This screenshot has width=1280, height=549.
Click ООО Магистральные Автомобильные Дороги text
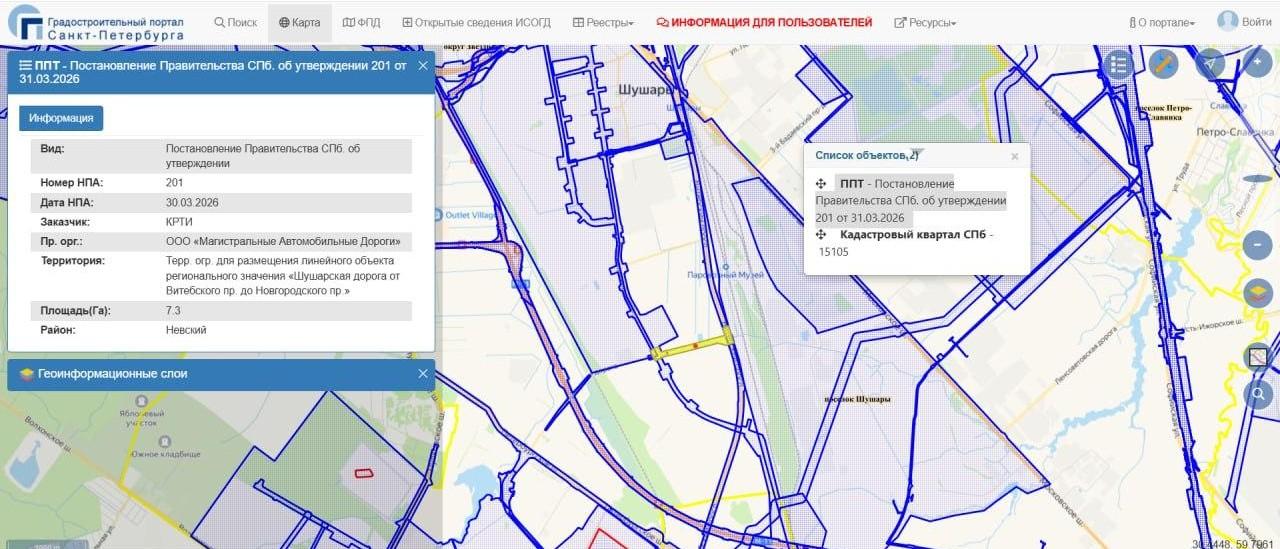click(283, 241)
